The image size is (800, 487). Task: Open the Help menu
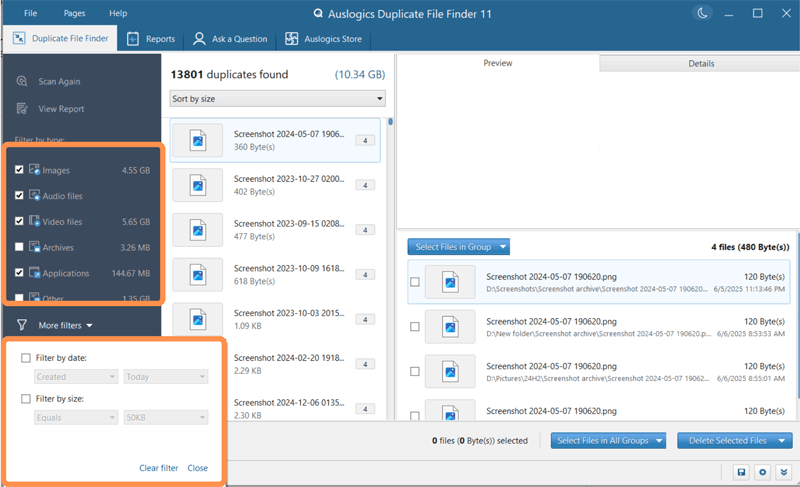click(x=118, y=13)
